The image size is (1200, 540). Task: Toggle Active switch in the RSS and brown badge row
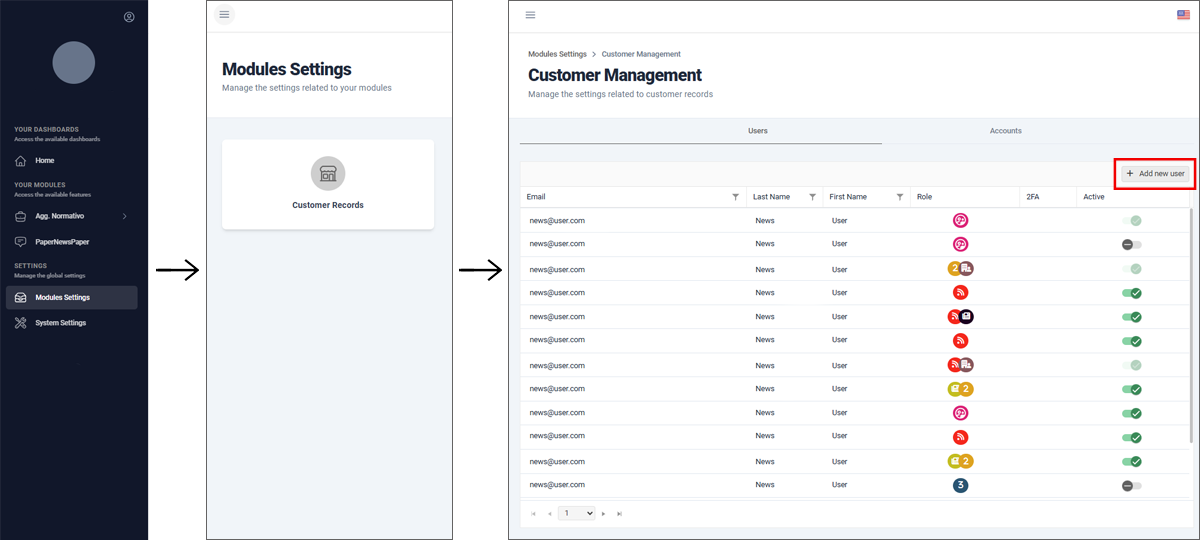click(x=1132, y=365)
